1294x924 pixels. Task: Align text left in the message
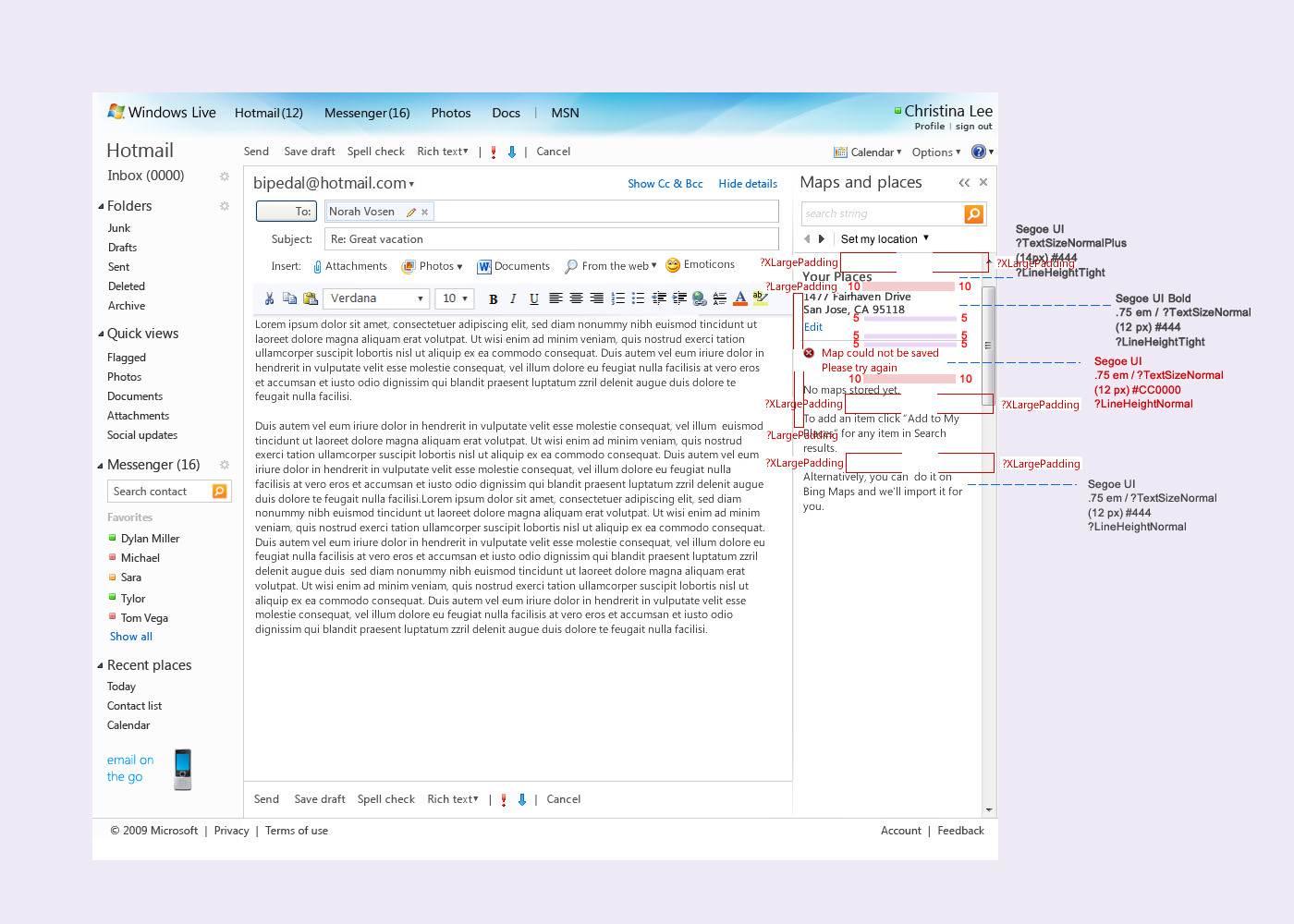pos(555,298)
